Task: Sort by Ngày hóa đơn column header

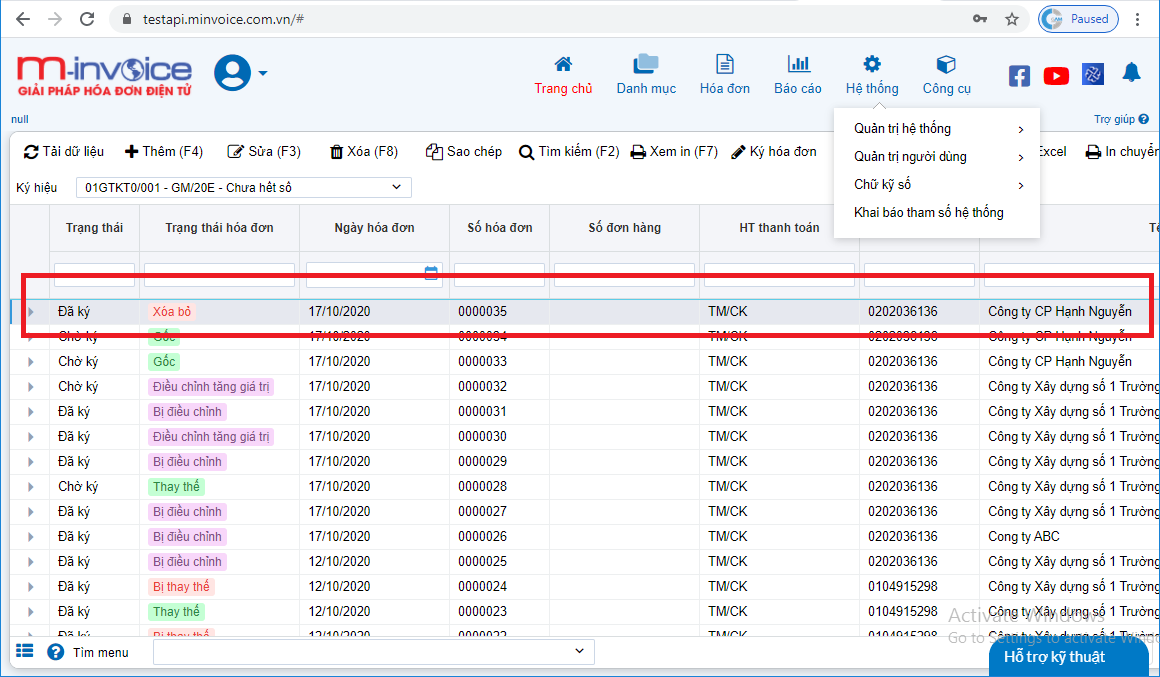Action: pyautogui.click(x=374, y=228)
